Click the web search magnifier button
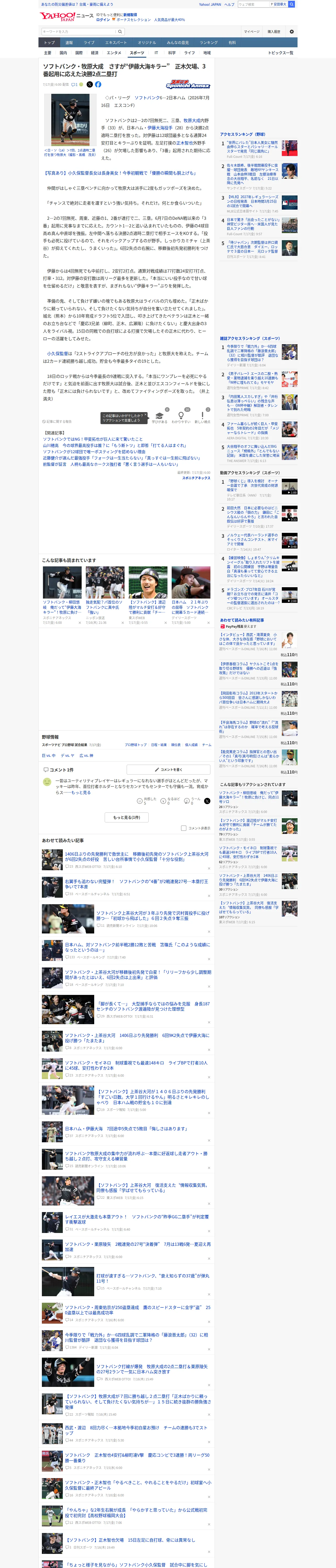 pos(292,4)
